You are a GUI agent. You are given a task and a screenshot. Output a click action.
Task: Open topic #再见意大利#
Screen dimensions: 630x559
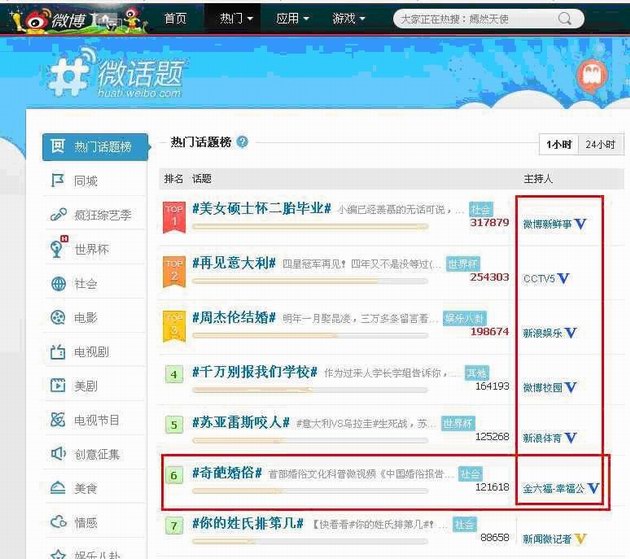234,263
